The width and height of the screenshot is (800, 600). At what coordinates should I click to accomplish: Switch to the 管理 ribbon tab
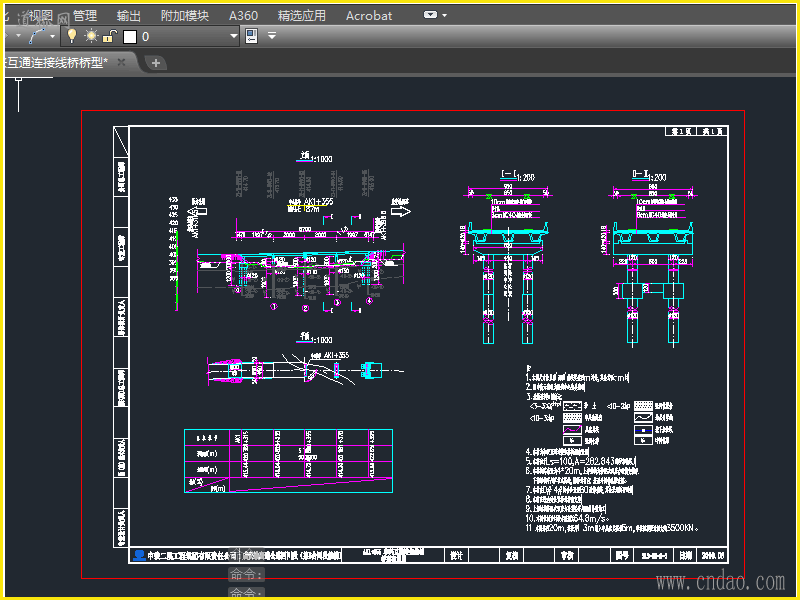pos(85,15)
